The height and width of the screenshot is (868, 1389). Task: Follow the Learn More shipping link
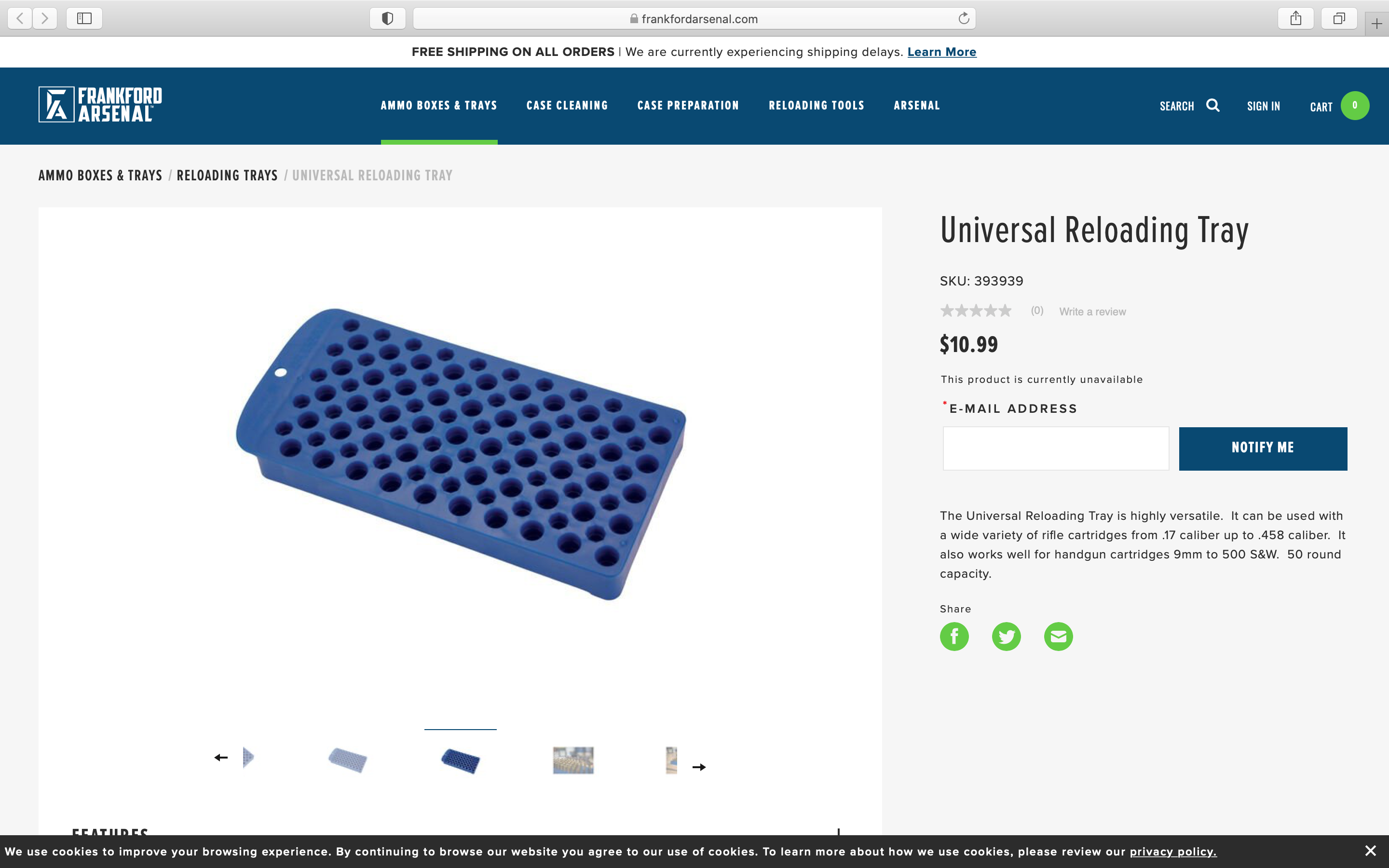coord(941,52)
